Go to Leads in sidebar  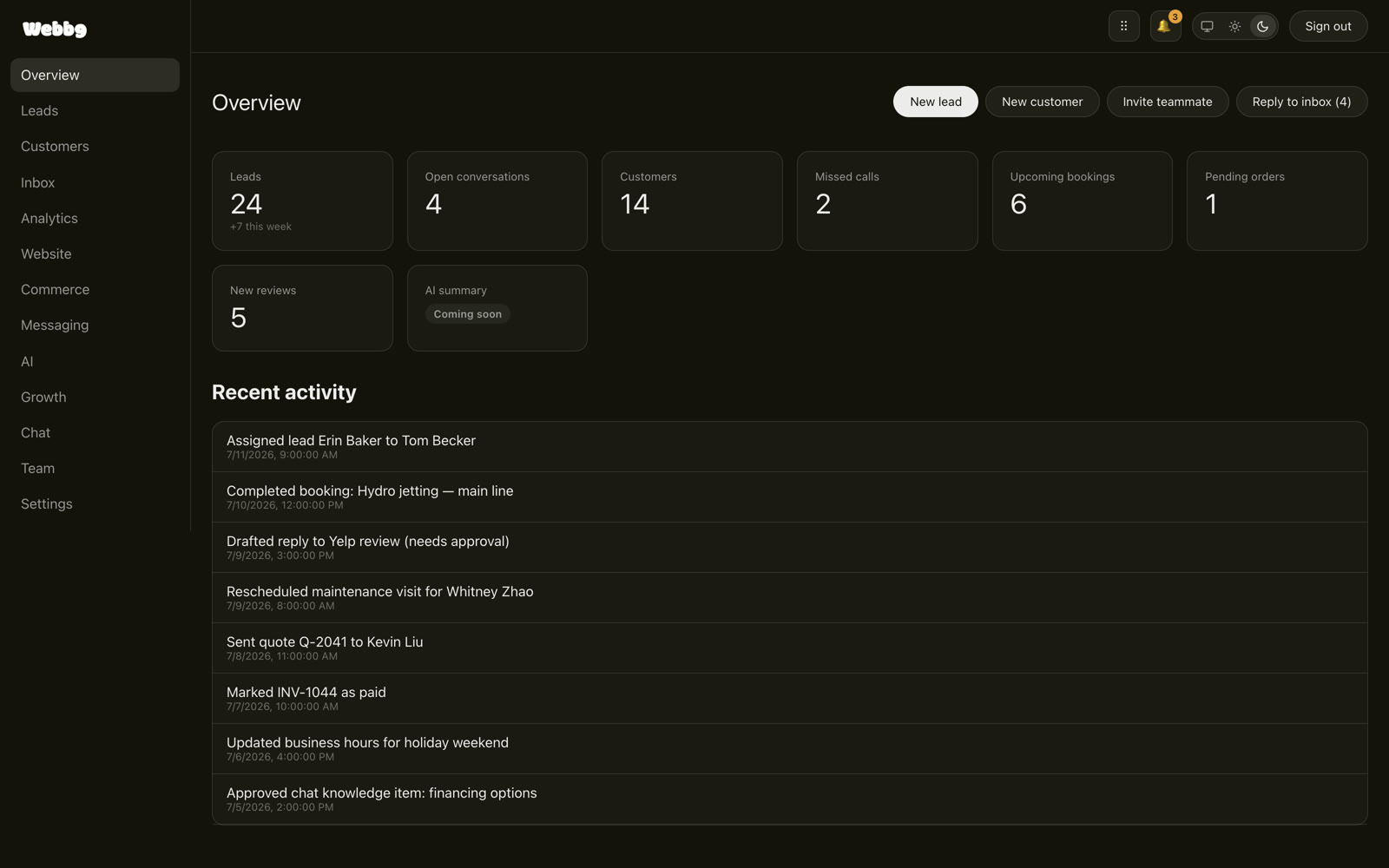95,110
